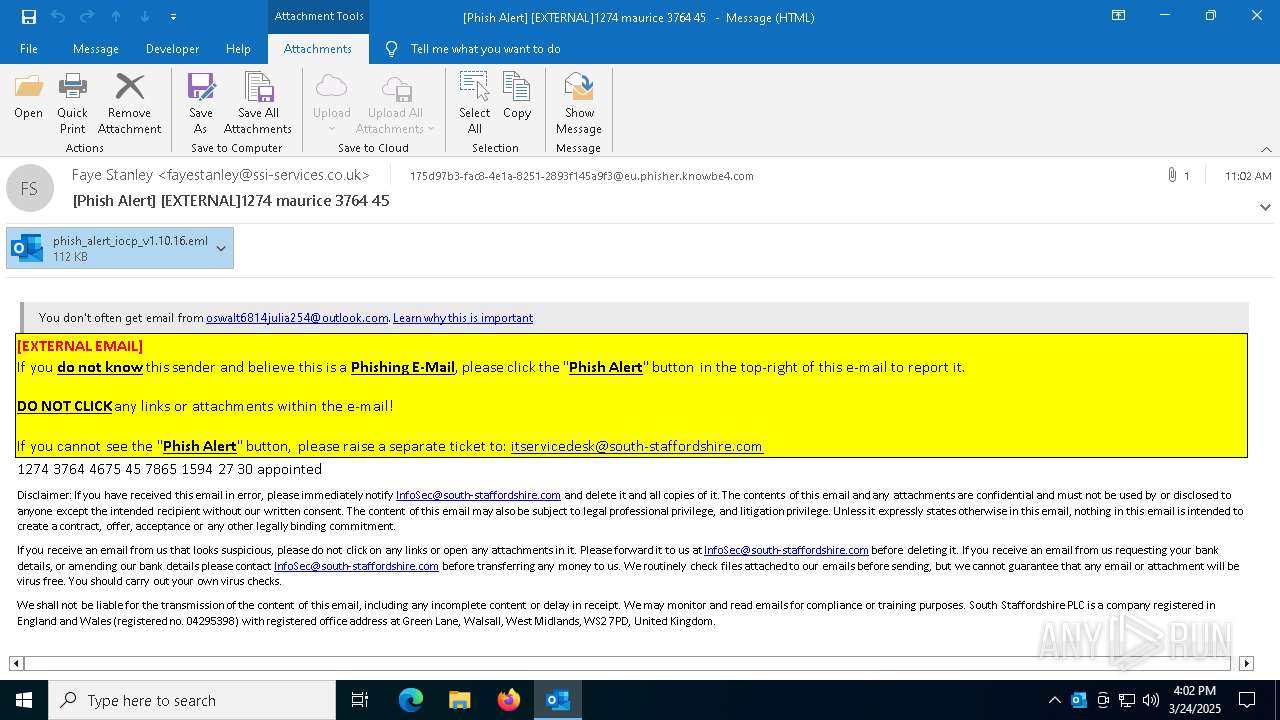The height and width of the screenshot is (720, 1280).
Task: Click Upload All Attachments
Action: click(x=395, y=104)
